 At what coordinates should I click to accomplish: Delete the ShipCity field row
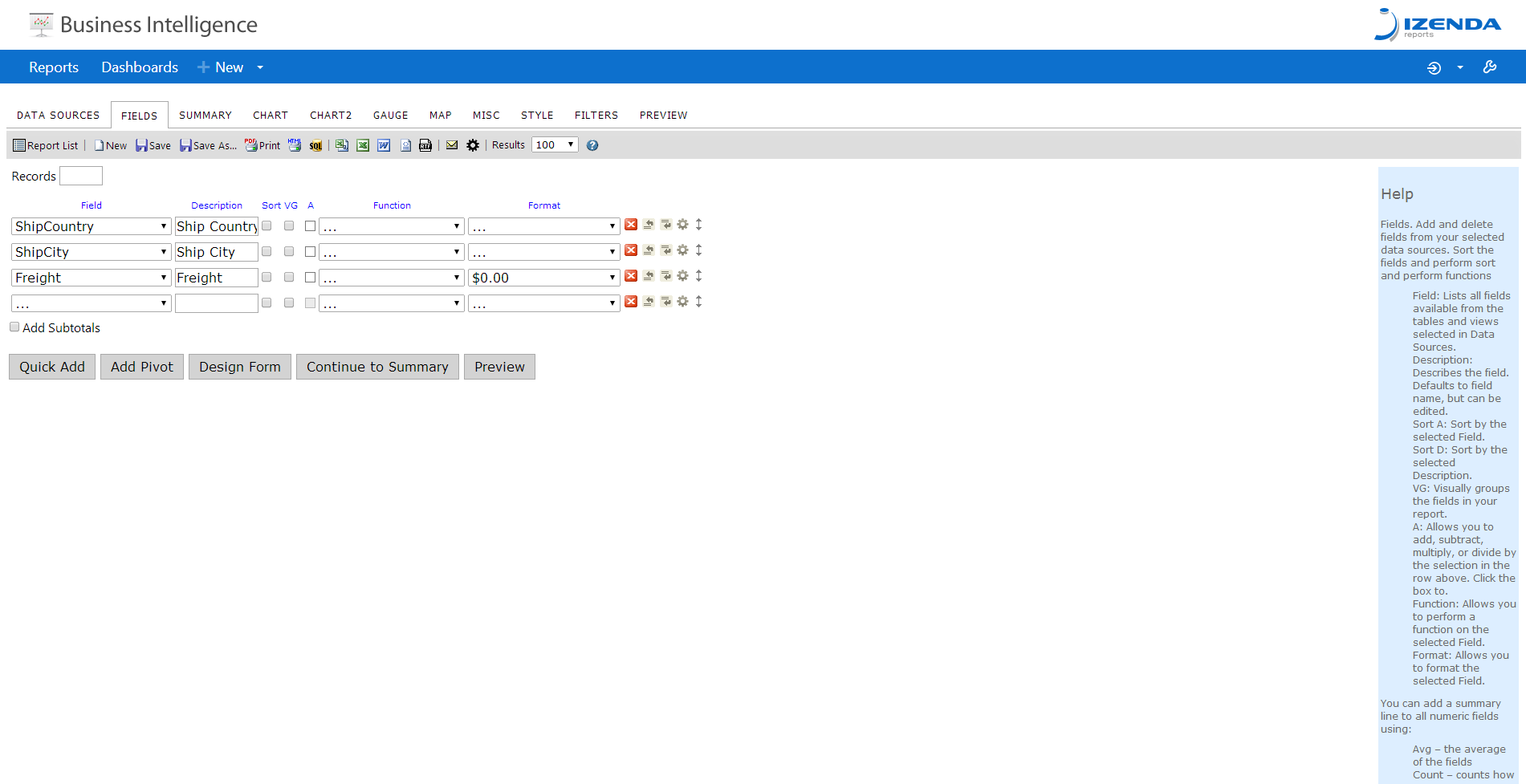631,250
